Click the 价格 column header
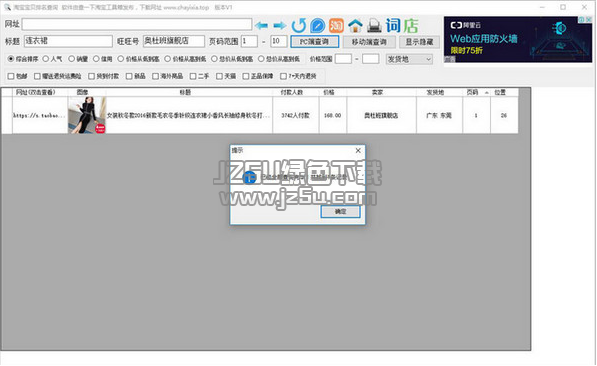The width and height of the screenshot is (597, 366). [x=332, y=92]
